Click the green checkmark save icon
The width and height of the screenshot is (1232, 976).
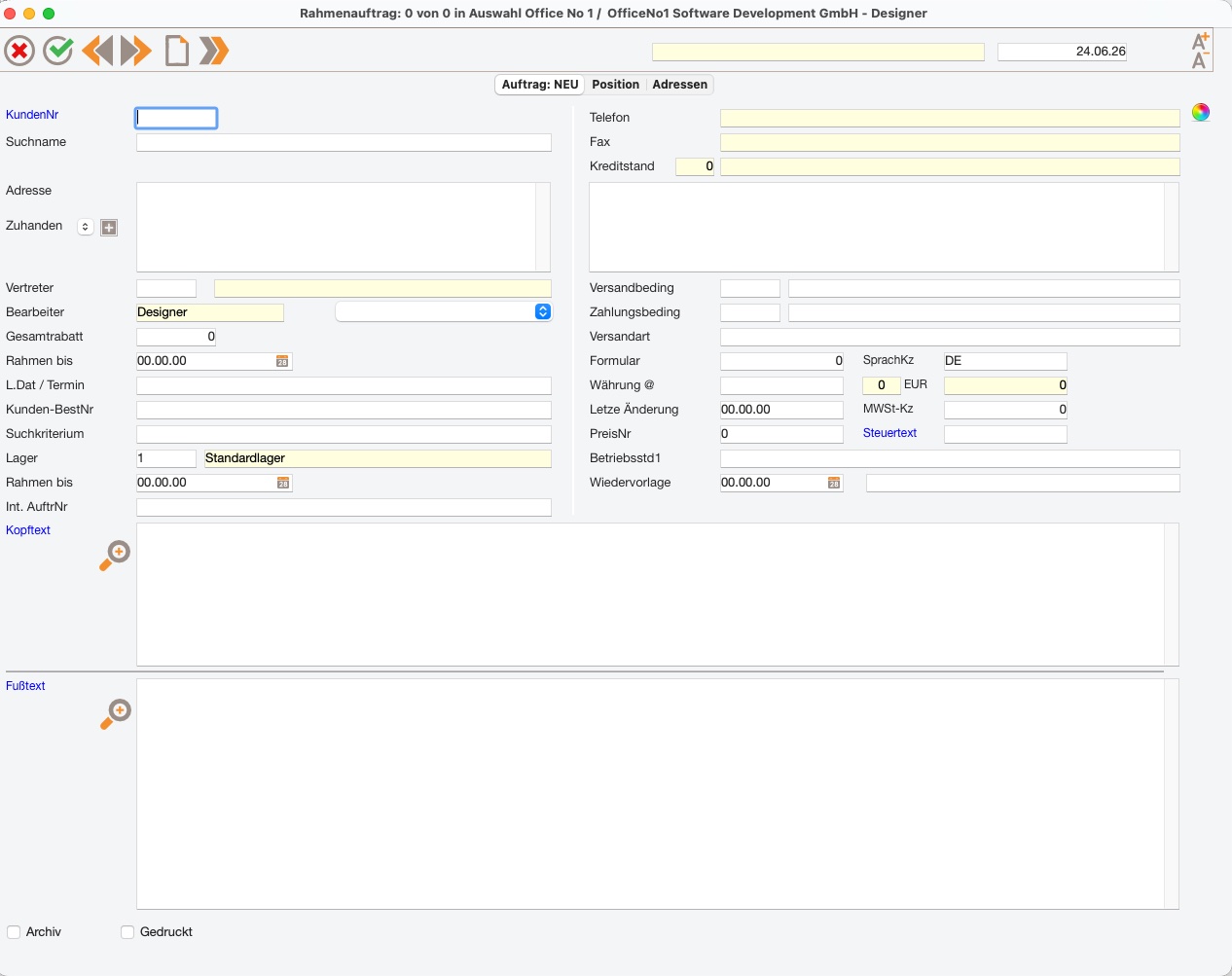pos(58,51)
